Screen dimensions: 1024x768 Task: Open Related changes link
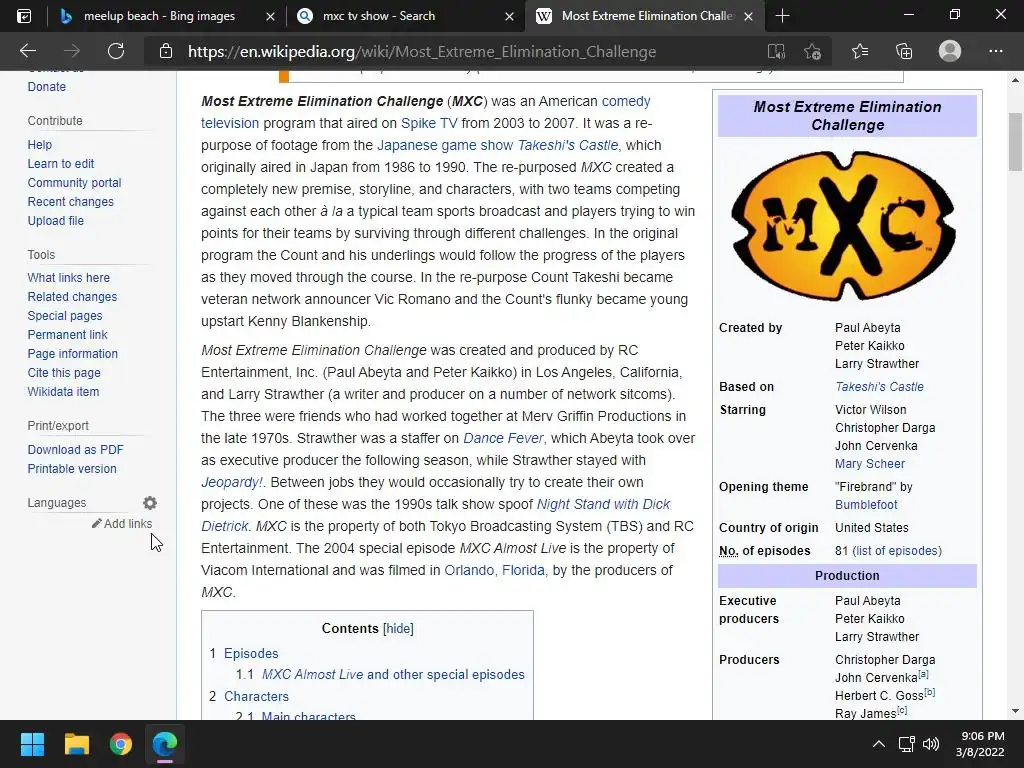click(72, 296)
